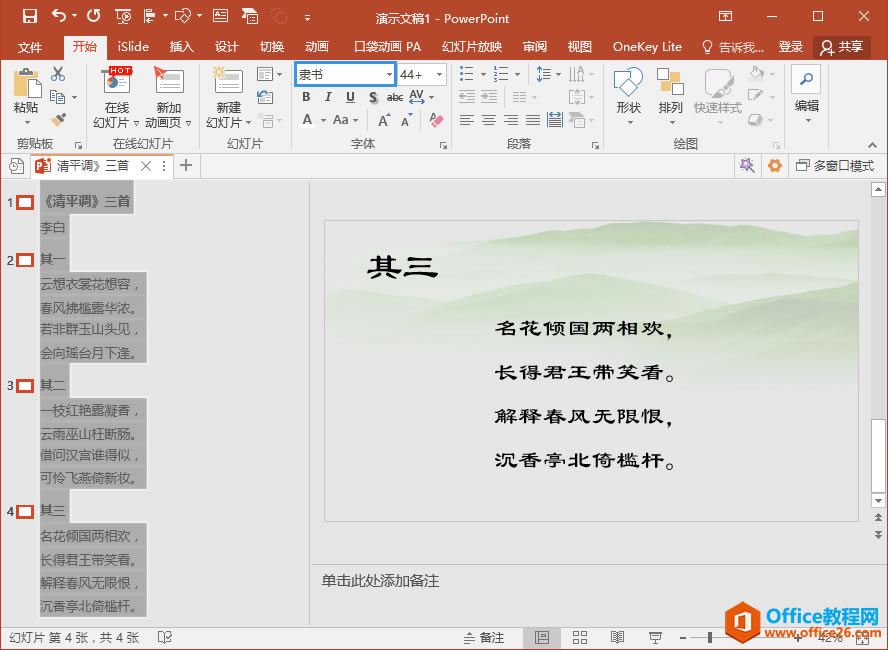Open the 隶书 font name dropdown

pos(389,74)
